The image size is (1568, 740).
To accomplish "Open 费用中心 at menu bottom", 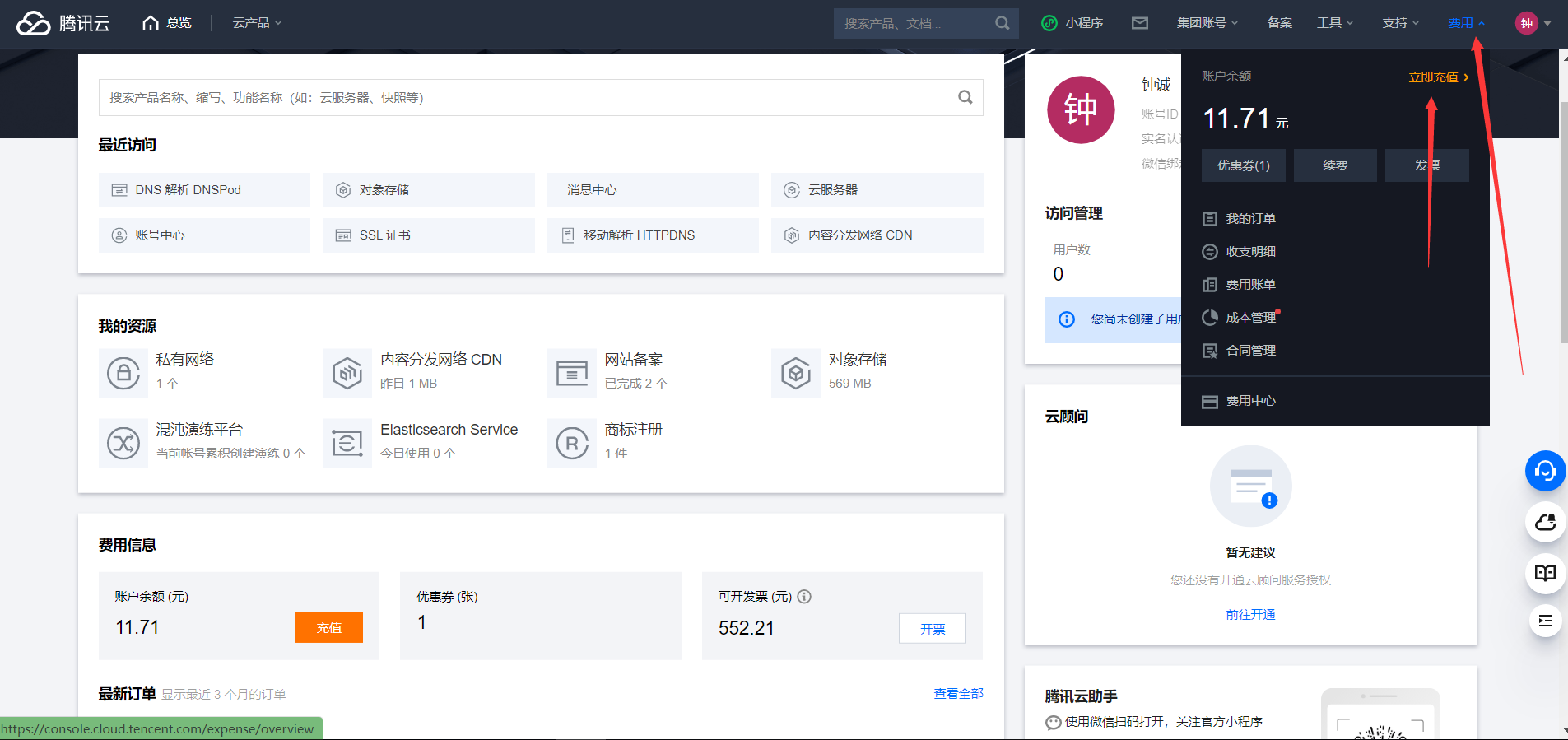I will click(x=1250, y=401).
